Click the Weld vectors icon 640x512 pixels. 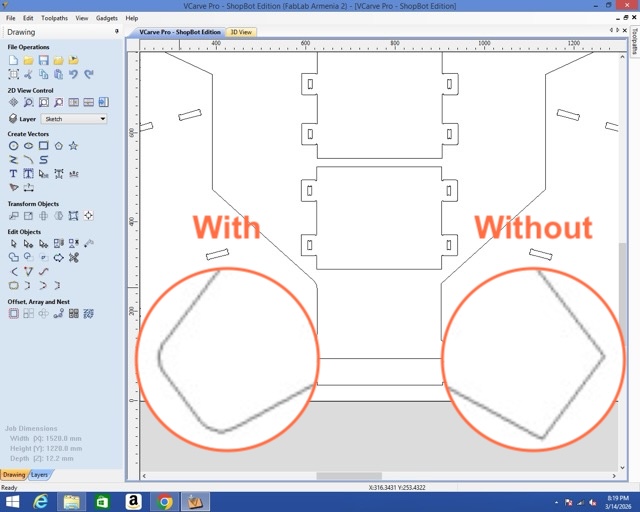(x=13, y=257)
